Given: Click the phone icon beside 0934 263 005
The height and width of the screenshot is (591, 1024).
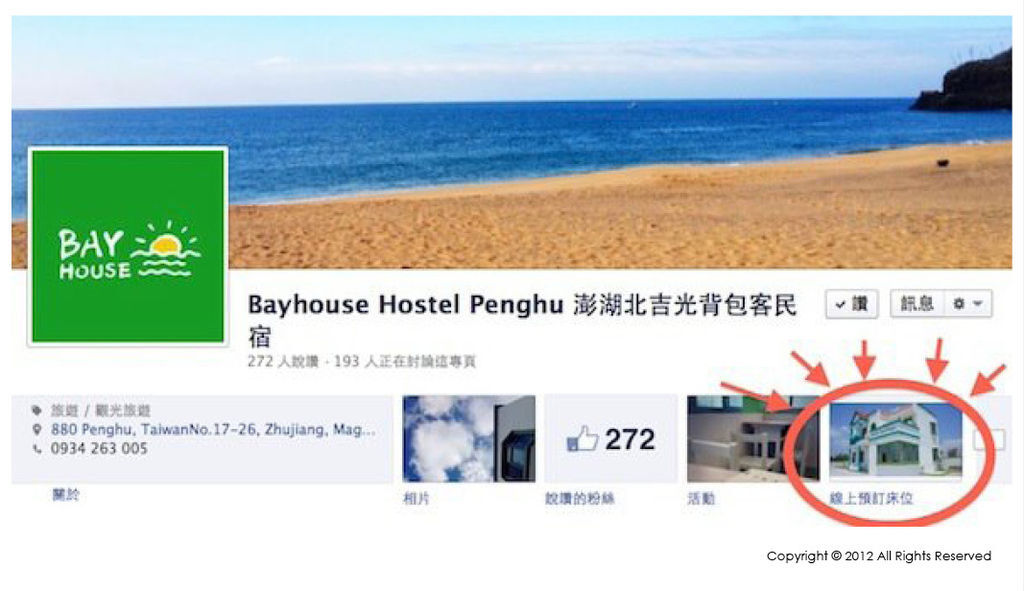Looking at the screenshot, I should tap(37, 449).
